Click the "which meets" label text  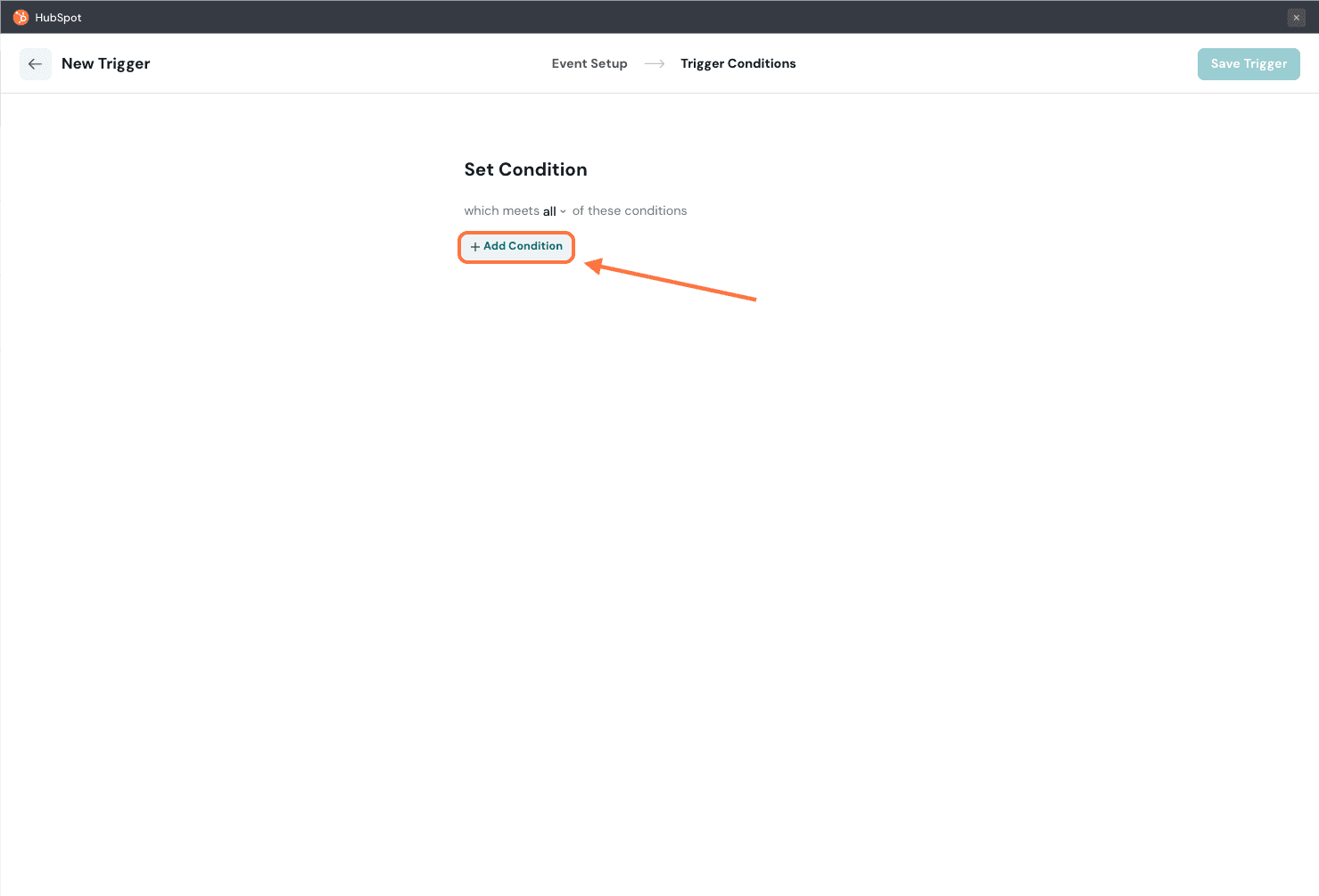(501, 211)
